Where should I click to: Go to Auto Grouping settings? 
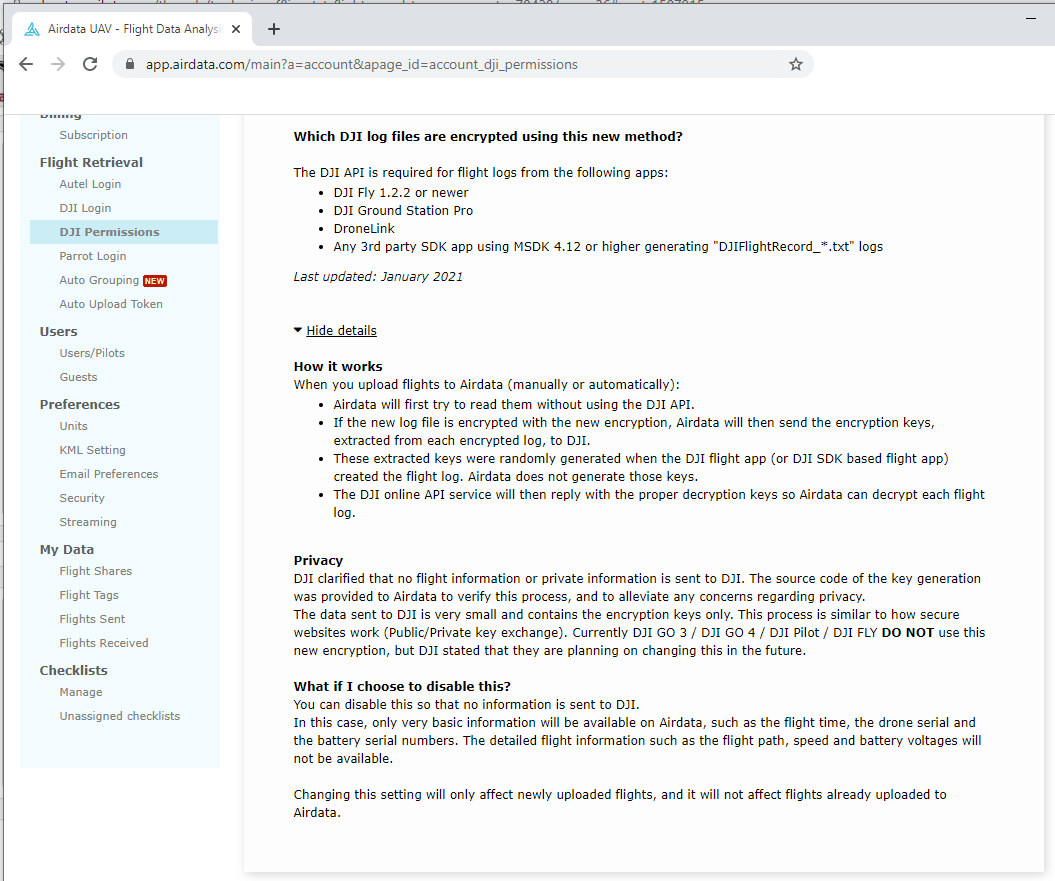tap(99, 280)
